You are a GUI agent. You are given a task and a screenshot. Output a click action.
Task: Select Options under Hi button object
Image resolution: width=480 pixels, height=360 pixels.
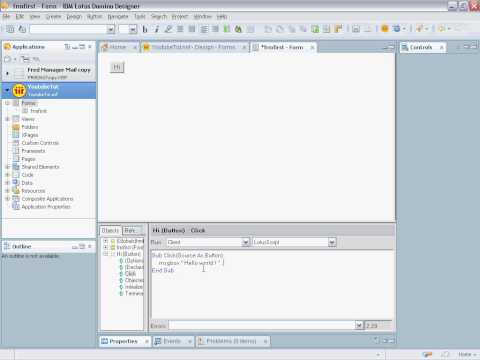click(x=134, y=260)
